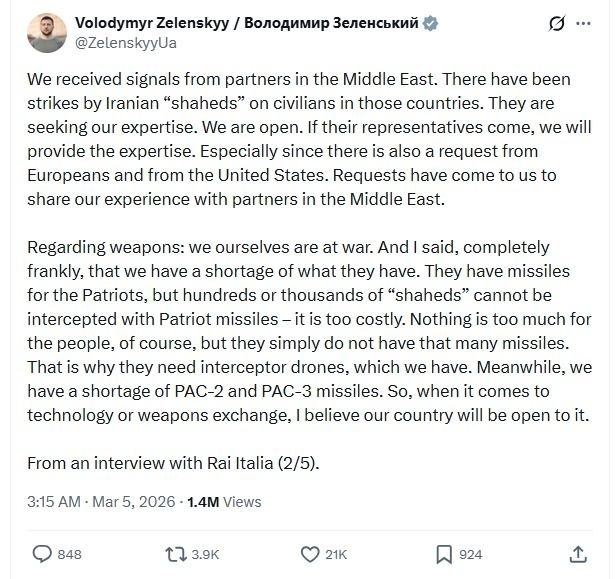Click the share upload icon
Image resolution: width=615 pixels, height=579 pixels.
tap(578, 553)
